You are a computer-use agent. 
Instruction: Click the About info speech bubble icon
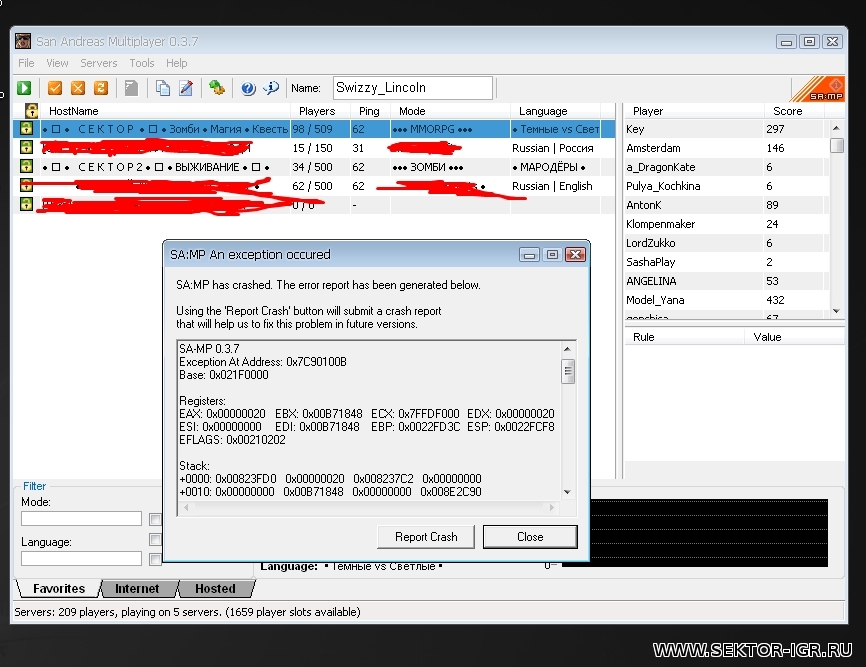[x=271, y=88]
